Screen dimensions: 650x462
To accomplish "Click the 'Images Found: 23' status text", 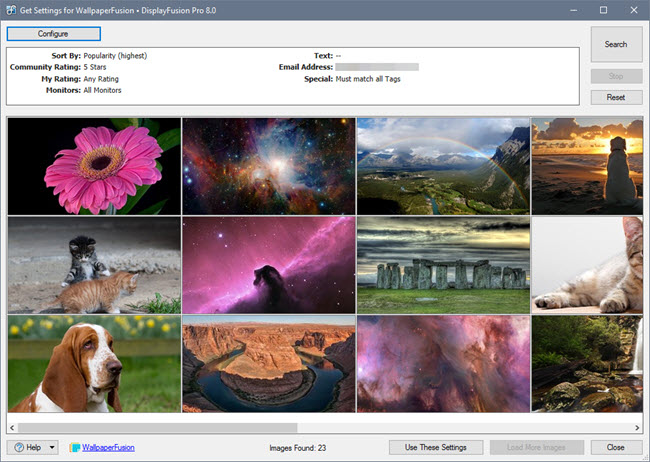I will tap(298, 448).
